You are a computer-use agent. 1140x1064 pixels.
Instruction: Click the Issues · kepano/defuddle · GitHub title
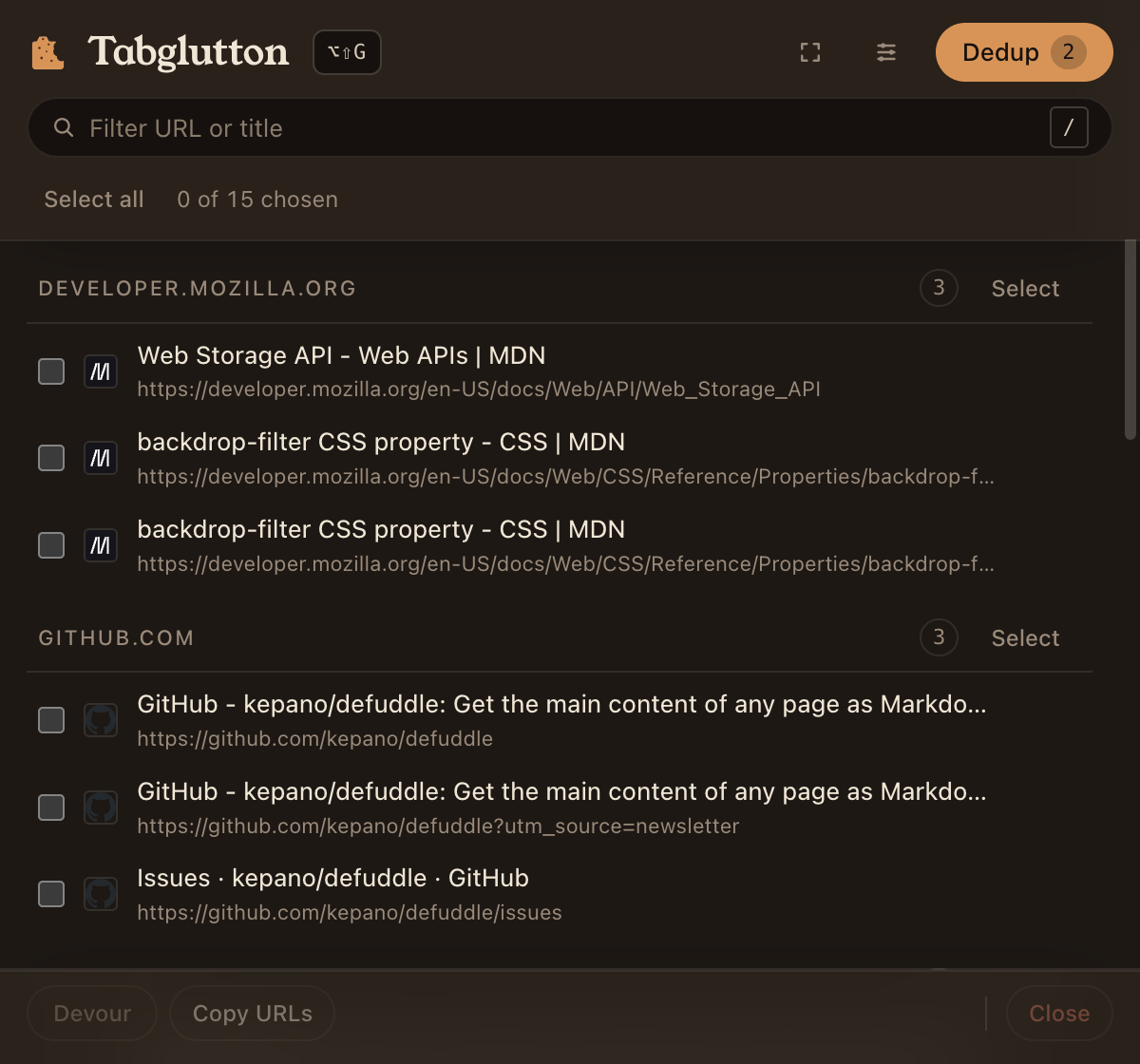332,879
